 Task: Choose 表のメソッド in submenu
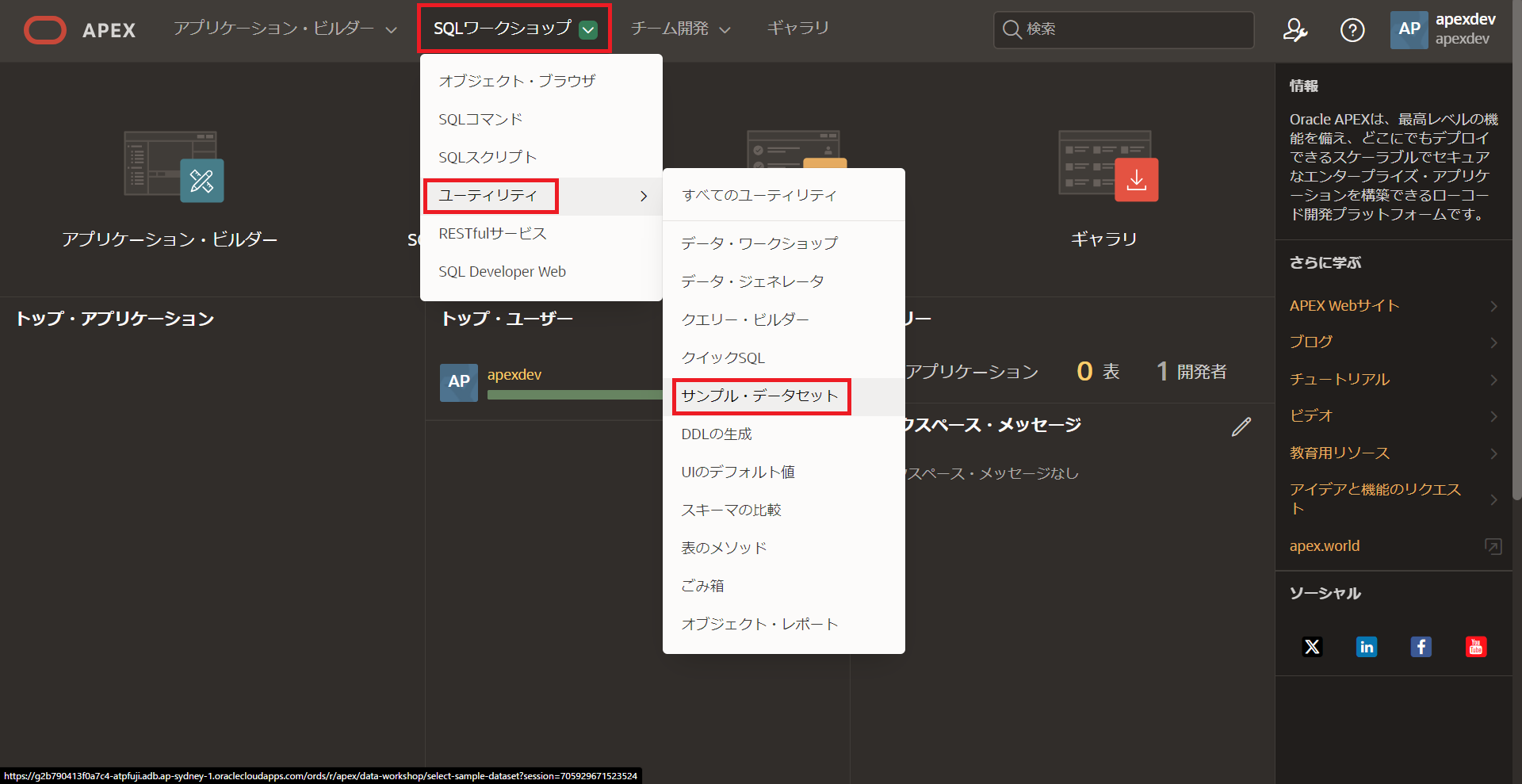[783, 549]
